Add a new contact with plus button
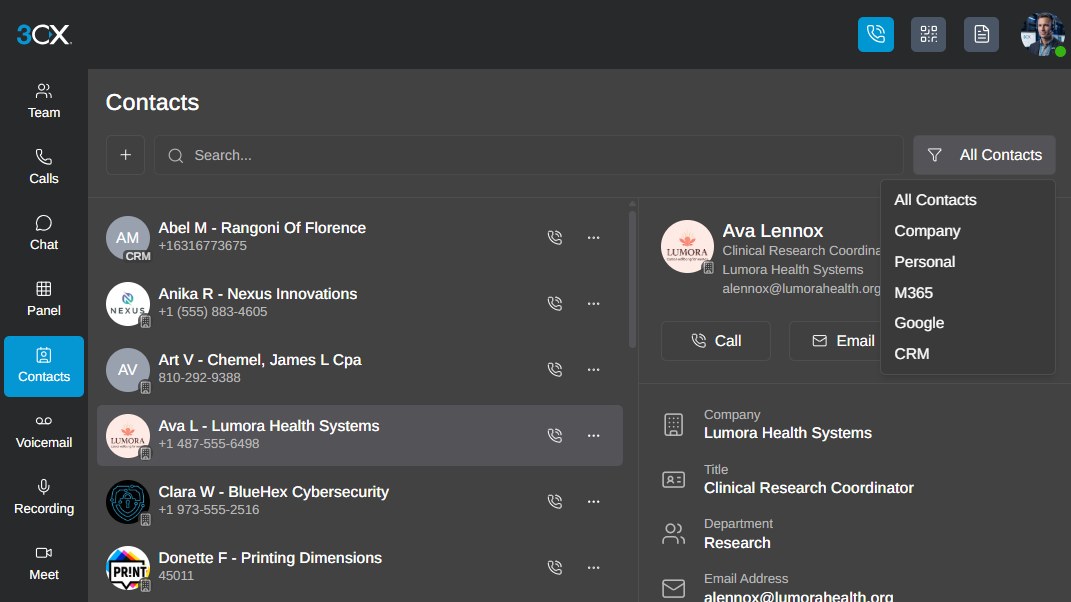1071x602 pixels. pos(126,155)
